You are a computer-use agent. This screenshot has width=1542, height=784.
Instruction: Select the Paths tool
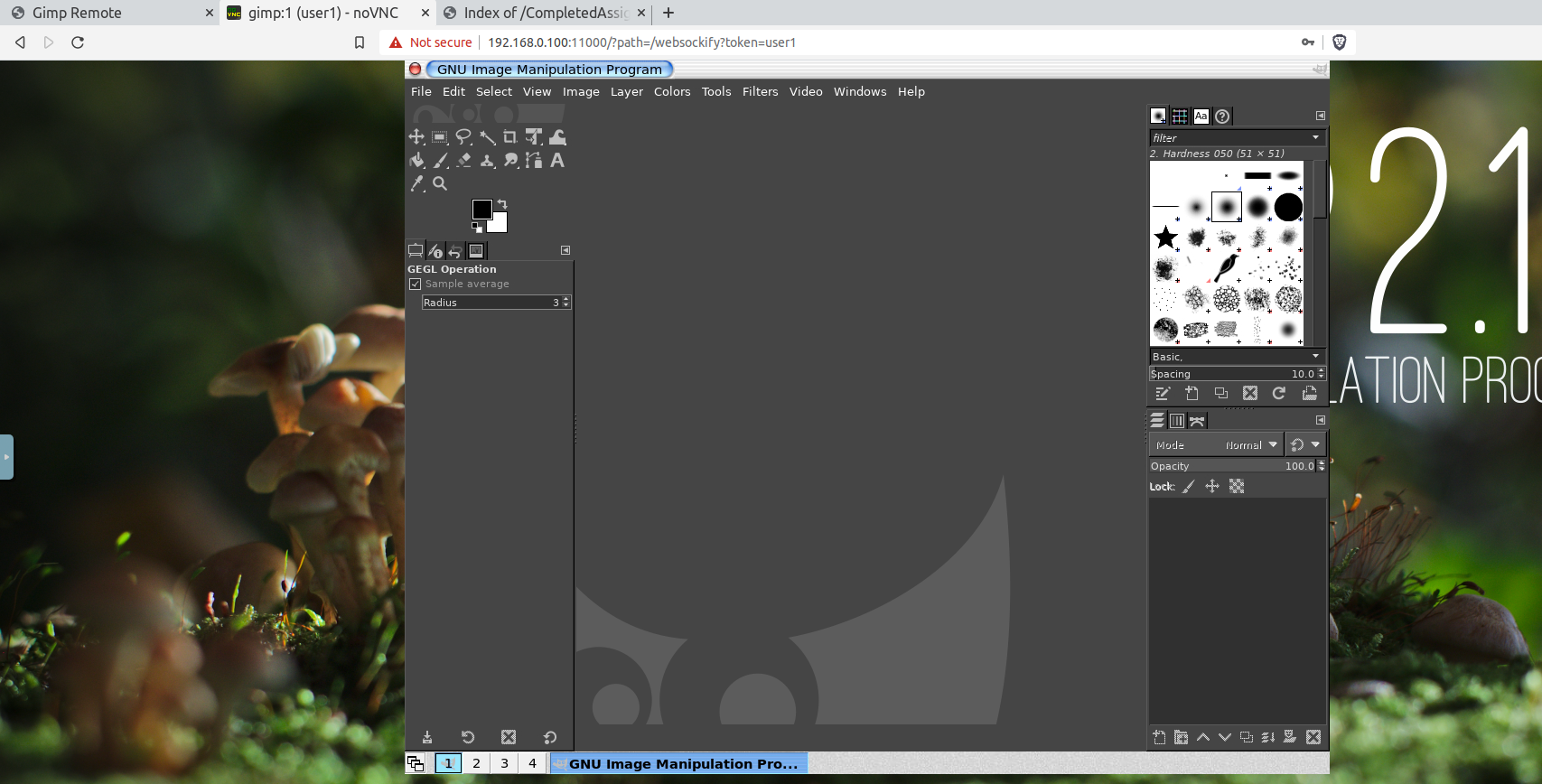click(534, 160)
